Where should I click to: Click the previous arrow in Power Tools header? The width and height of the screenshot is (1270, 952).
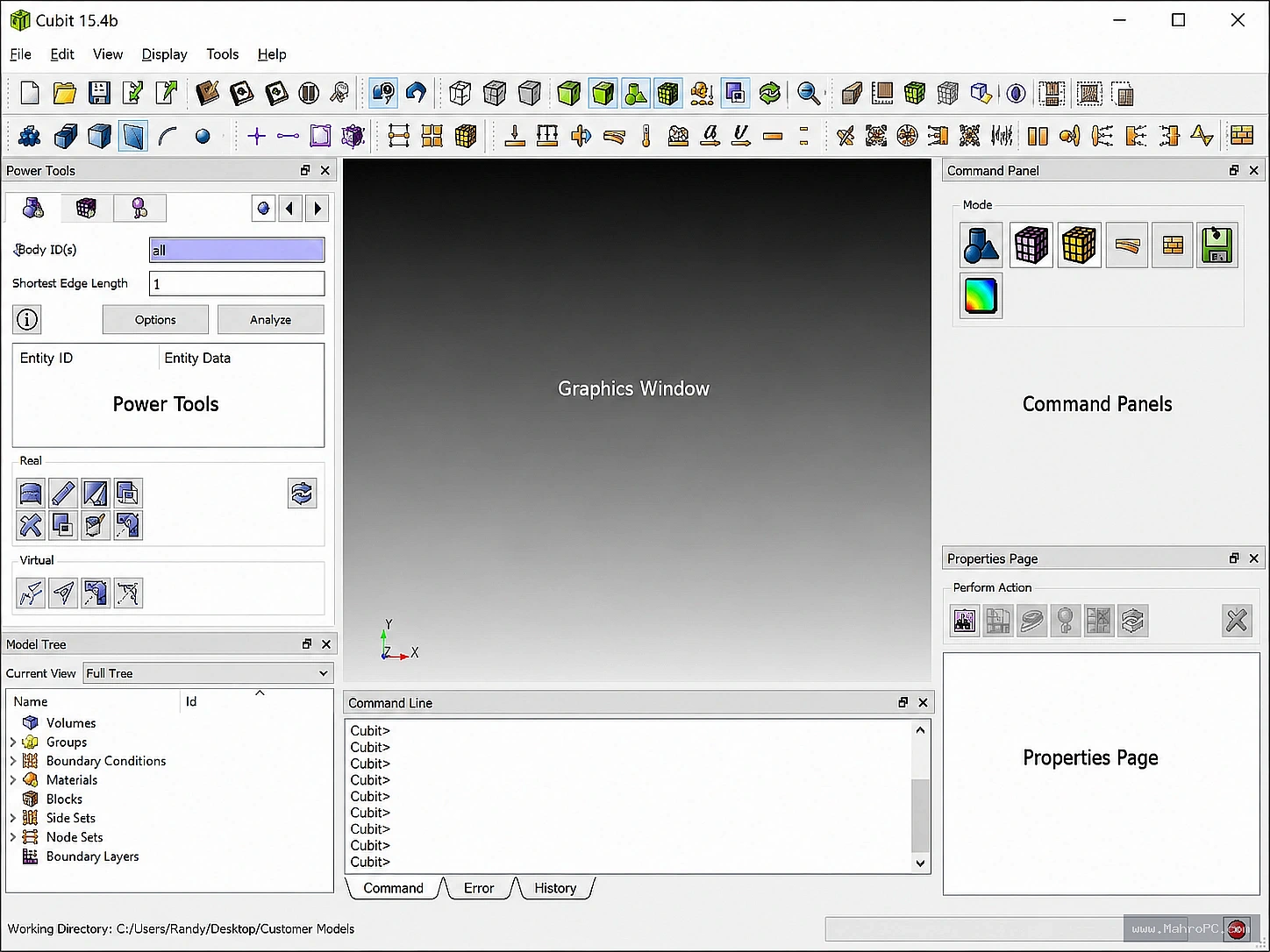(289, 209)
